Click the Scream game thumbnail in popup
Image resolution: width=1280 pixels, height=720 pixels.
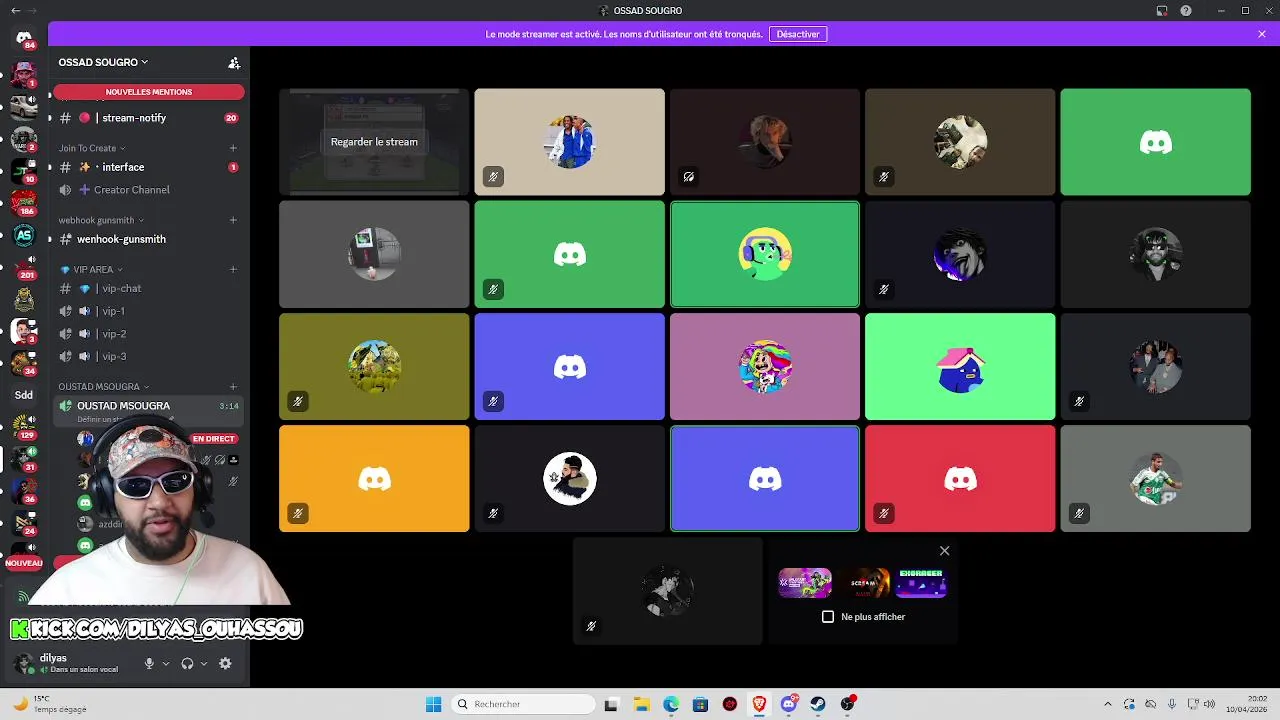[863, 583]
